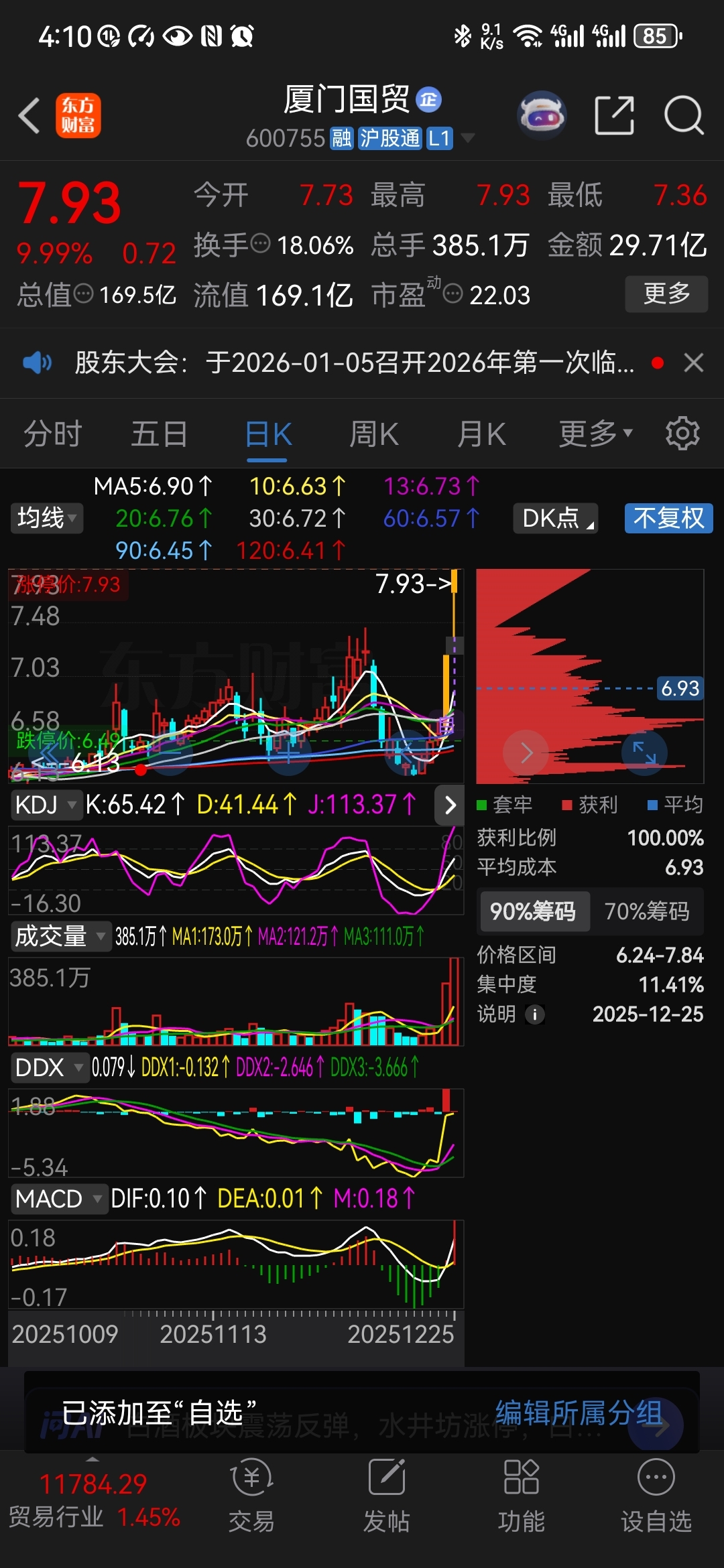724x1568 pixels.
Task: Expand the 更多 chart period dropdown
Action: (595, 434)
